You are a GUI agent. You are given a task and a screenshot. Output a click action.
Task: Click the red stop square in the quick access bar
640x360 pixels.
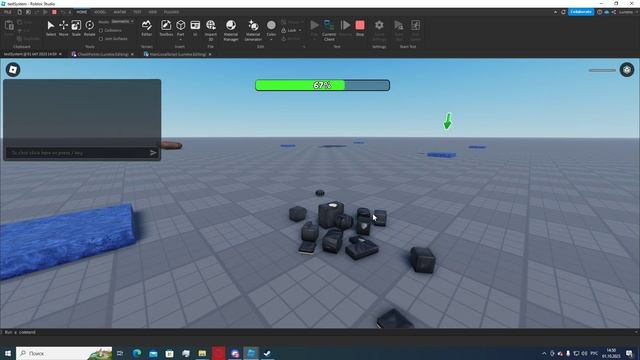[x=54, y=12]
